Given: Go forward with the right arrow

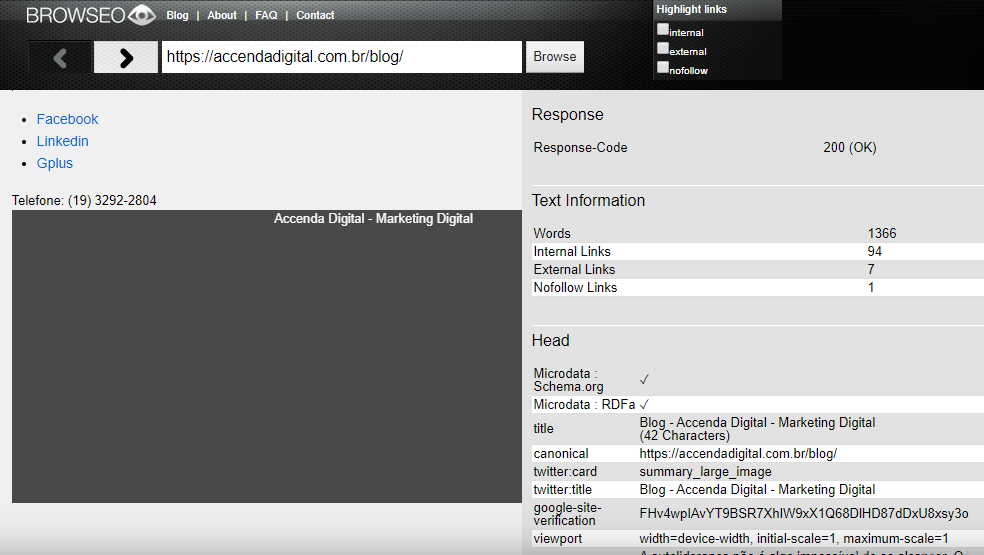Looking at the screenshot, I should [x=126, y=58].
